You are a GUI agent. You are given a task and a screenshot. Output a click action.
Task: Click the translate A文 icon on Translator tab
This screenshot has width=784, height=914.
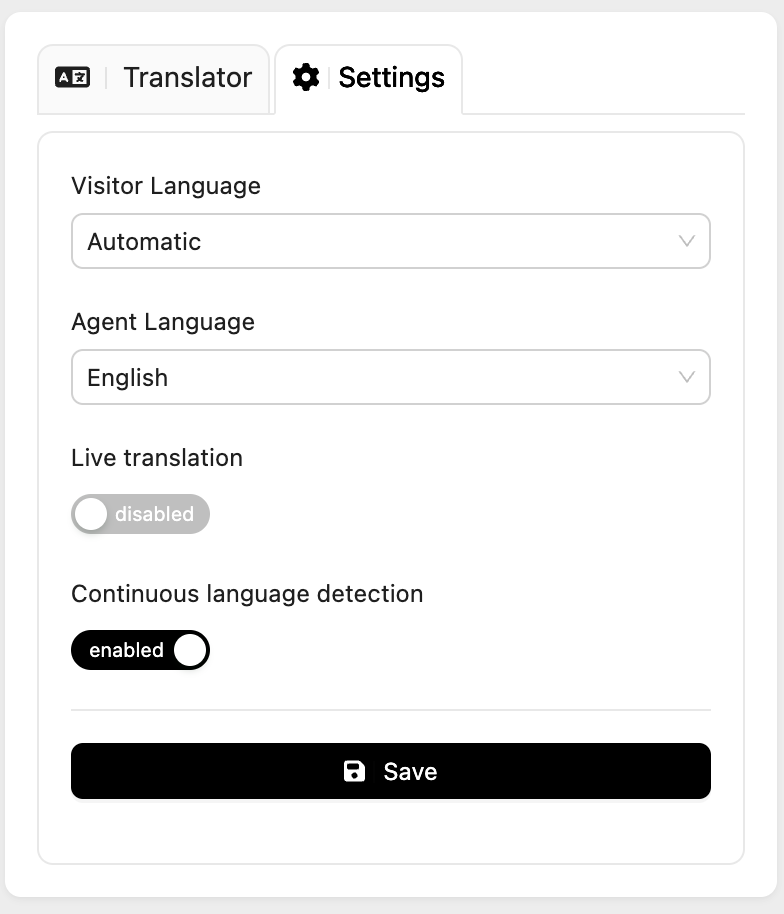[70, 76]
